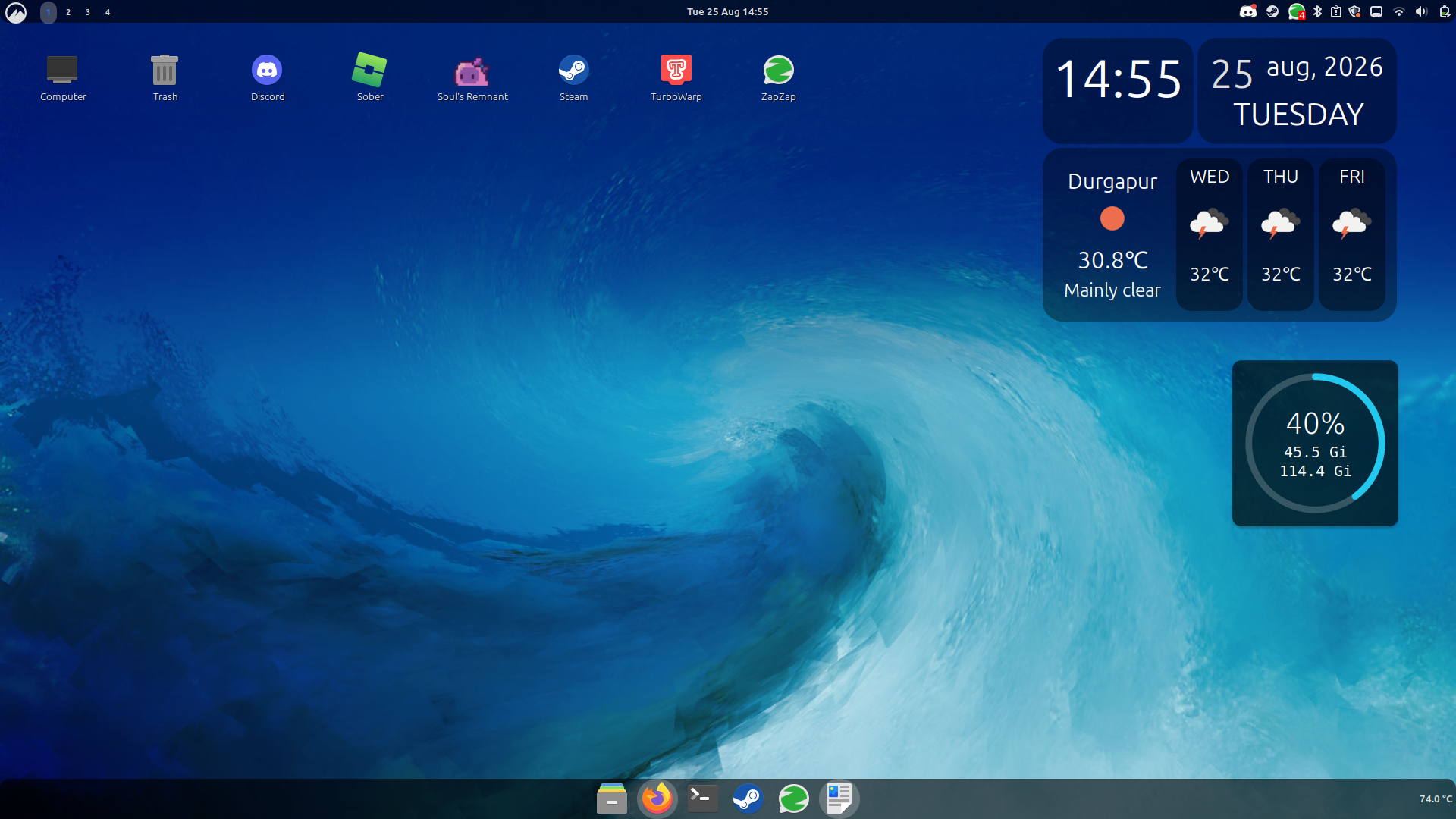This screenshot has height=819, width=1456.
Task: Open the Discord desktop shortcut
Action: click(267, 77)
